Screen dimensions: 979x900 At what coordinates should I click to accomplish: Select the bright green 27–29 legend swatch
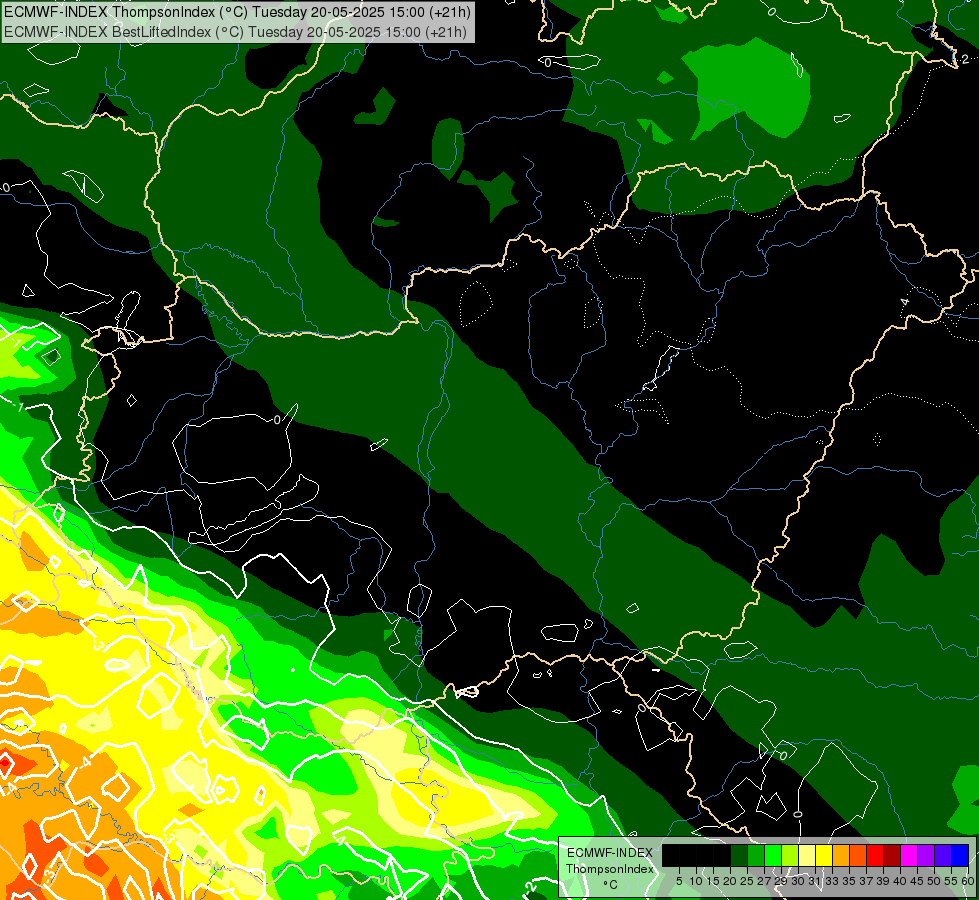(x=773, y=855)
